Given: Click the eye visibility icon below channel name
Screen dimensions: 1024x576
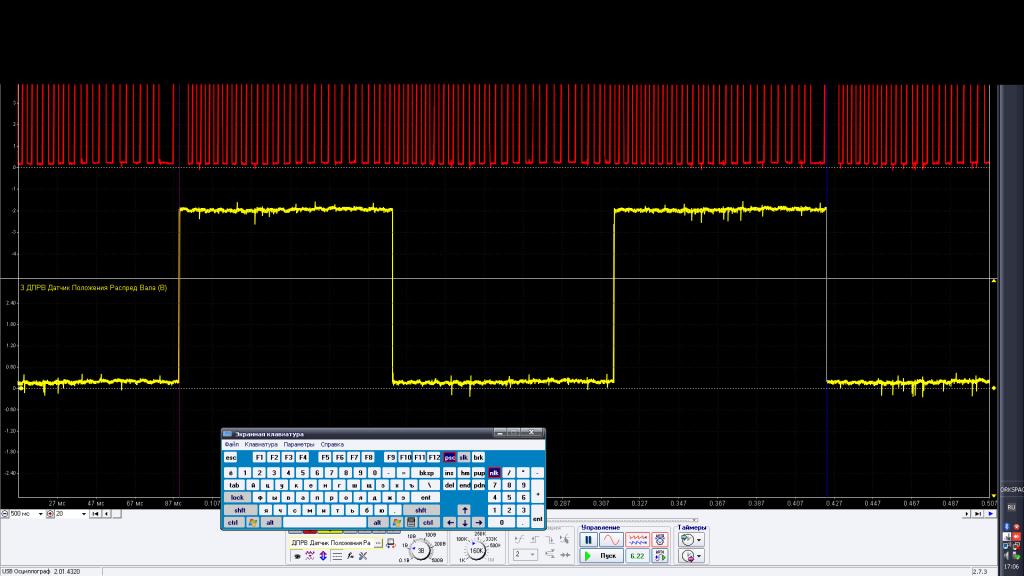Looking at the screenshot, I should pos(297,556).
